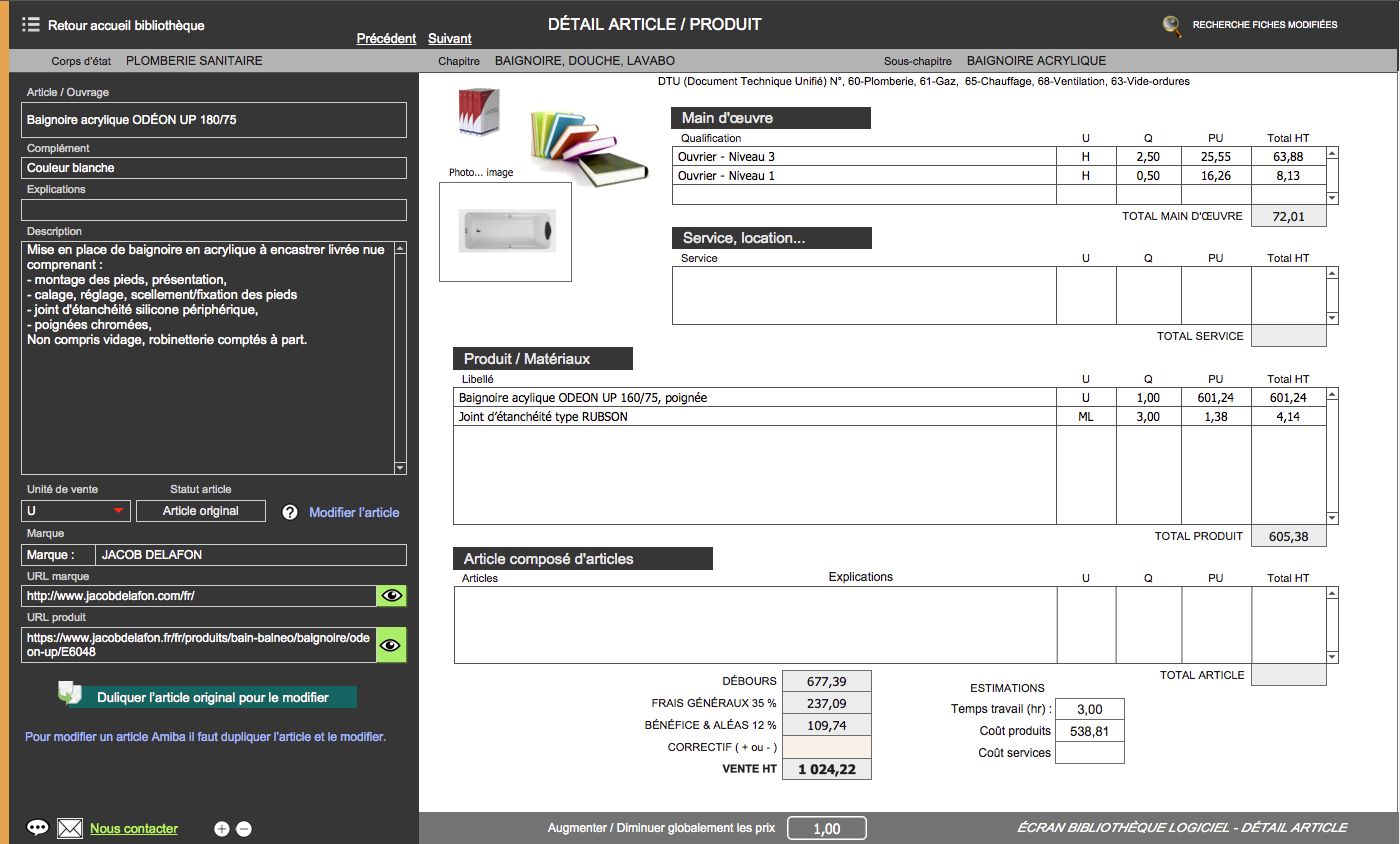1400x844 pixels.
Task: View URL produit with eye button
Action: tap(391, 645)
